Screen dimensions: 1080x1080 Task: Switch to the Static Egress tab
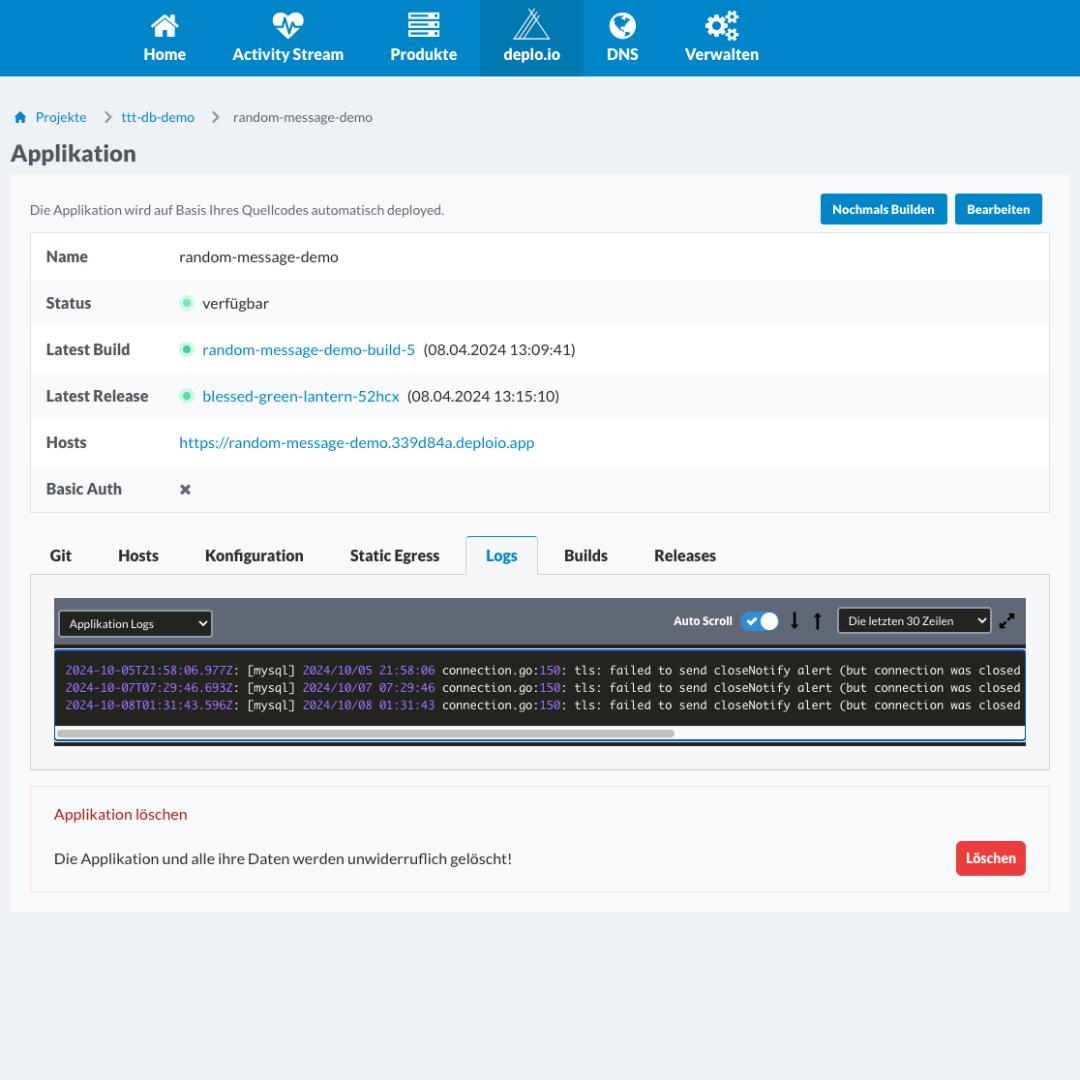point(395,555)
